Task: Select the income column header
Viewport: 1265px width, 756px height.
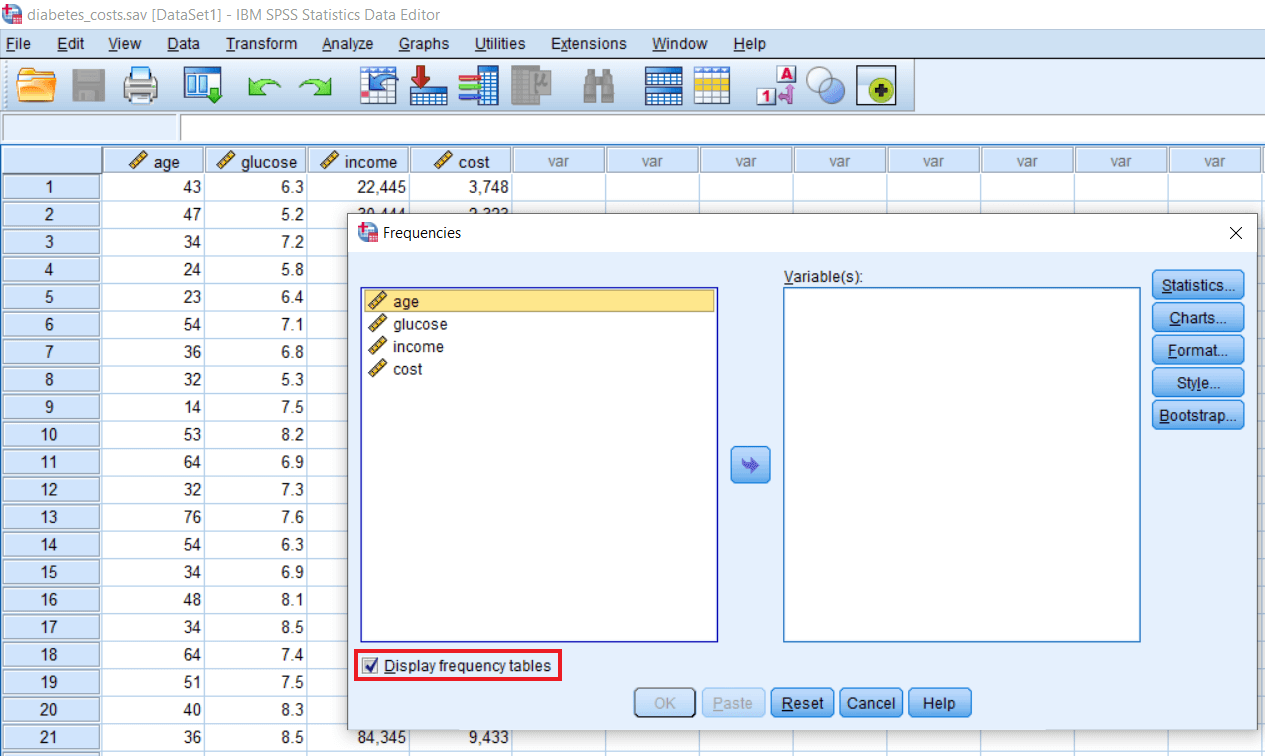Action: pos(359,161)
